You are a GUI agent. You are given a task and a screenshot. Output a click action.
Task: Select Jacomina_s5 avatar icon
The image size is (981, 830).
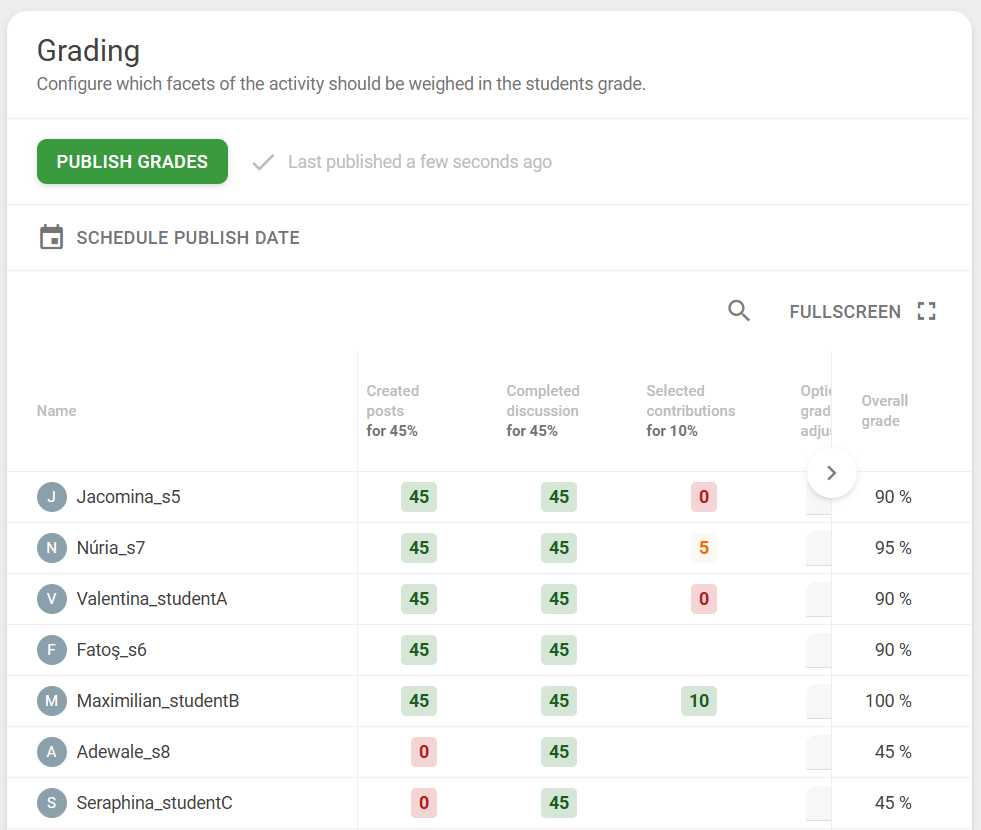point(52,497)
